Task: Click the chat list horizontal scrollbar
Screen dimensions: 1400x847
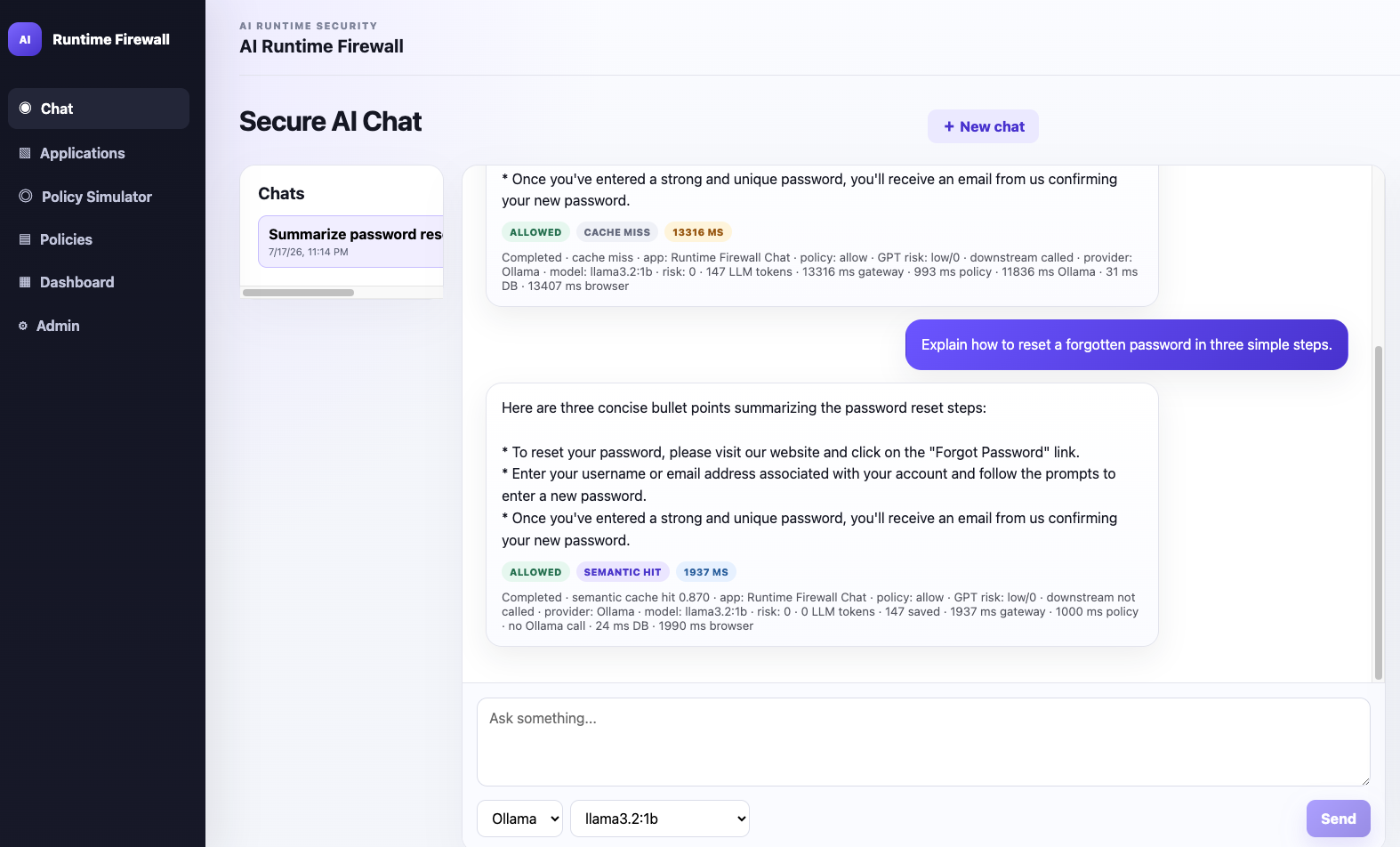Action: tap(298, 293)
